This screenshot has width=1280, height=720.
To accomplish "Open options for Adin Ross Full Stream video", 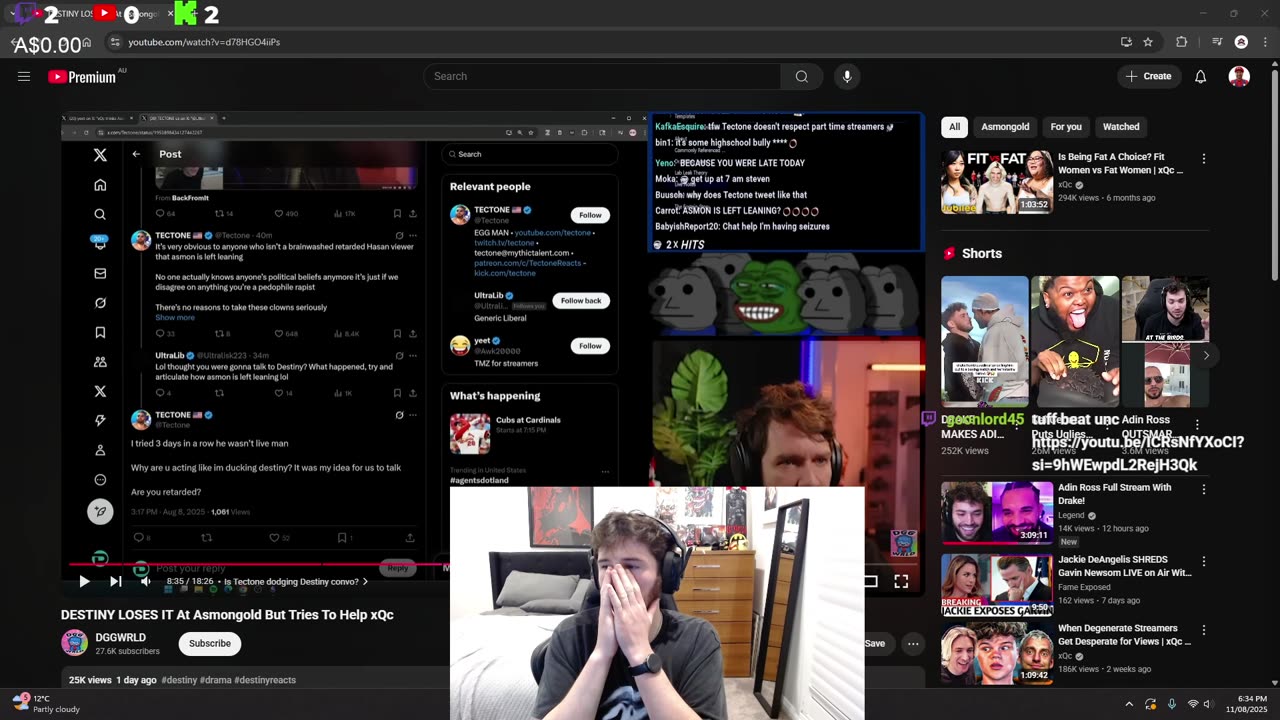I will pyautogui.click(x=1203, y=490).
